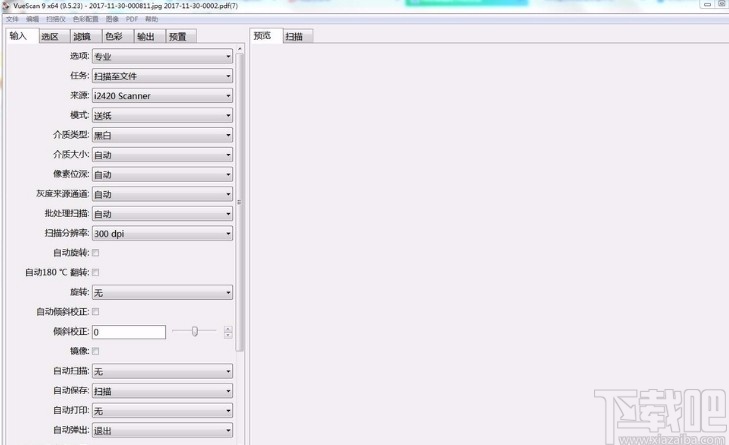Open the 文件 menu
Screen dimensions: 729x445
12,19
